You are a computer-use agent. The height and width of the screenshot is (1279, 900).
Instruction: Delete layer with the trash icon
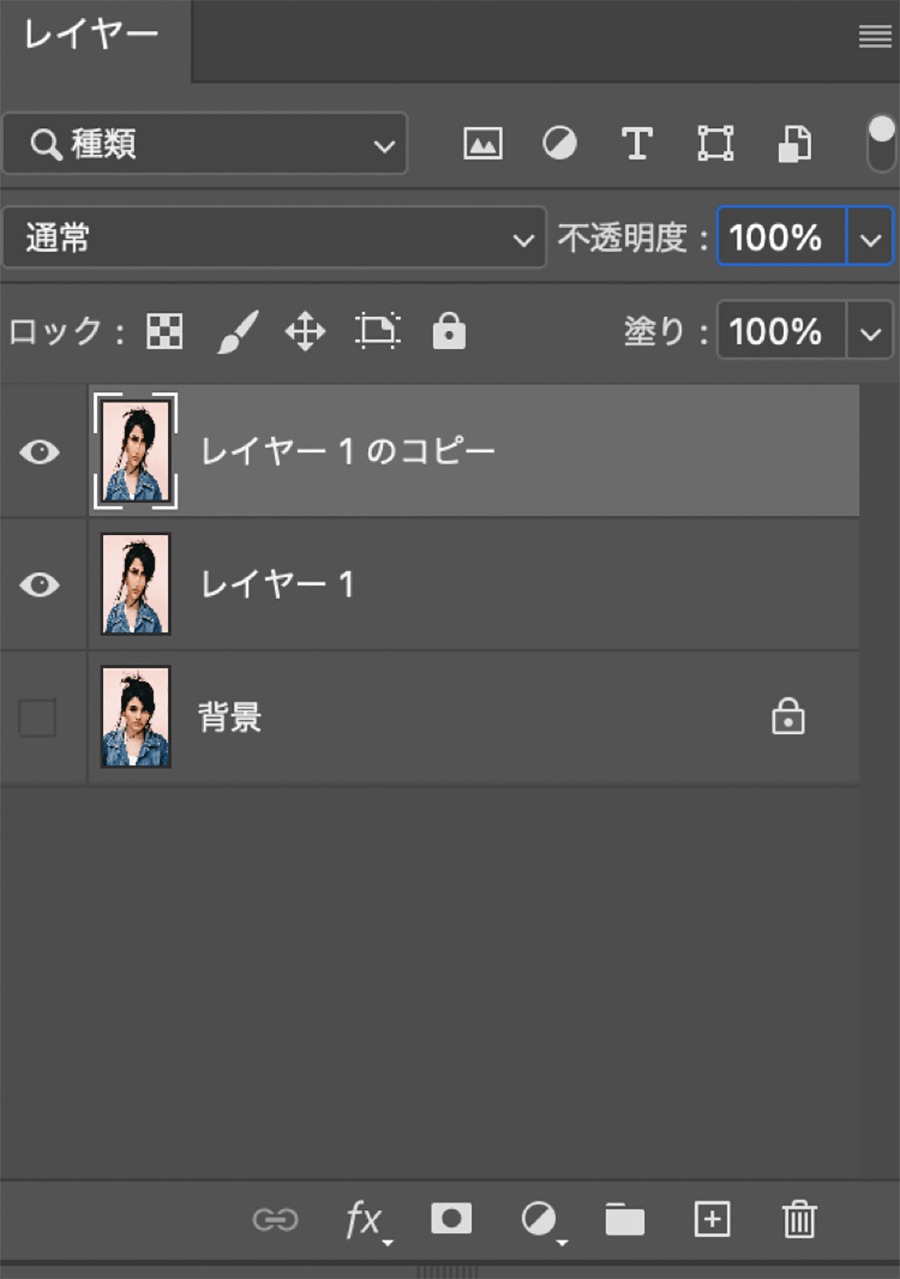click(799, 1219)
